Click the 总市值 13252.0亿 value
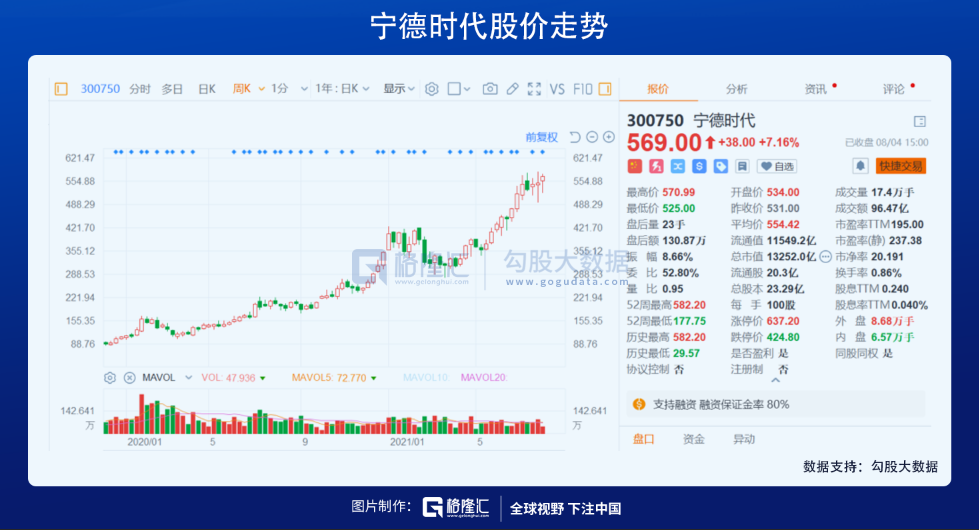The height and width of the screenshot is (530, 979). click(791, 257)
